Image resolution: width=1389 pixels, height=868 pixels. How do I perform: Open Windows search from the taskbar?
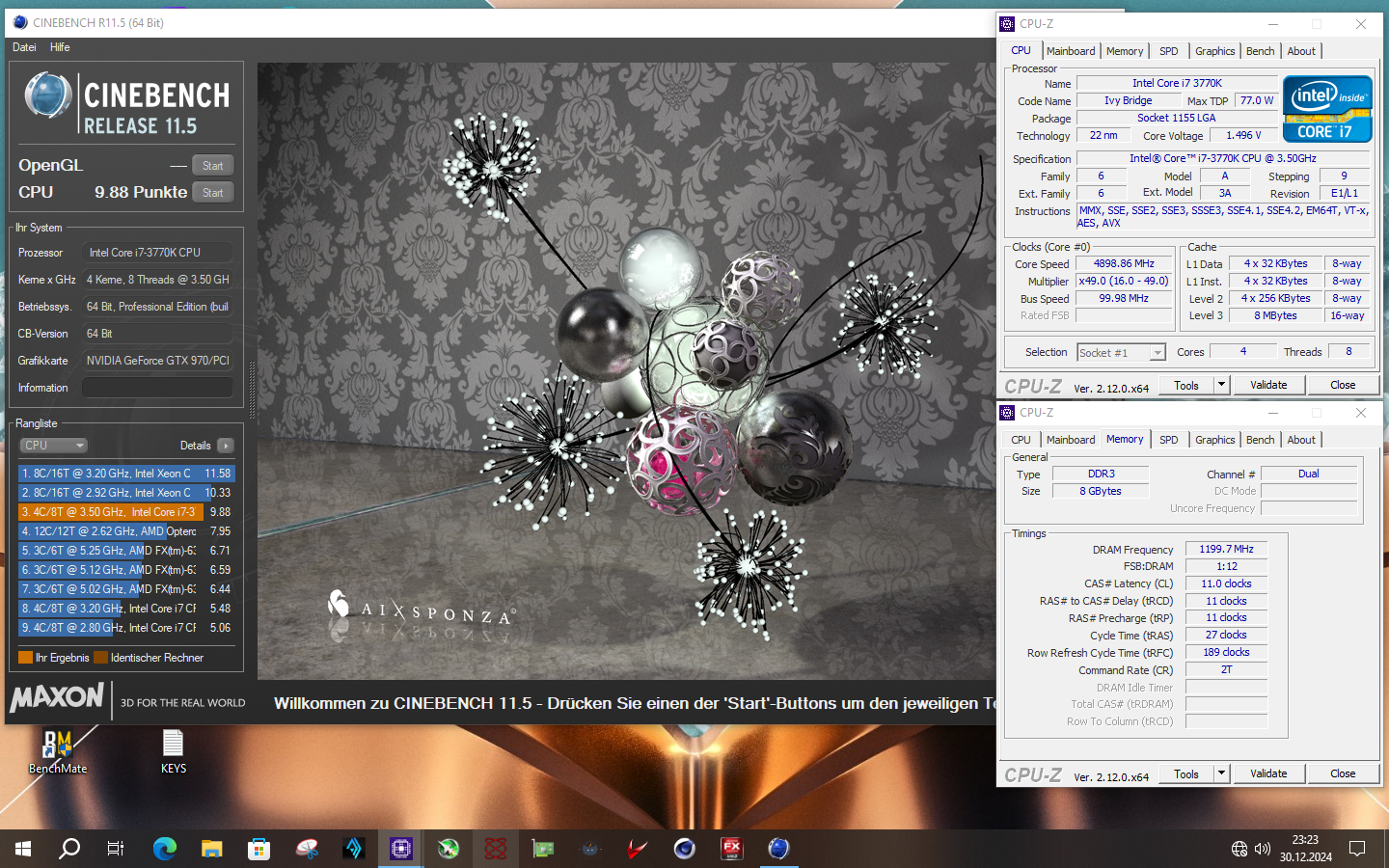point(69,849)
